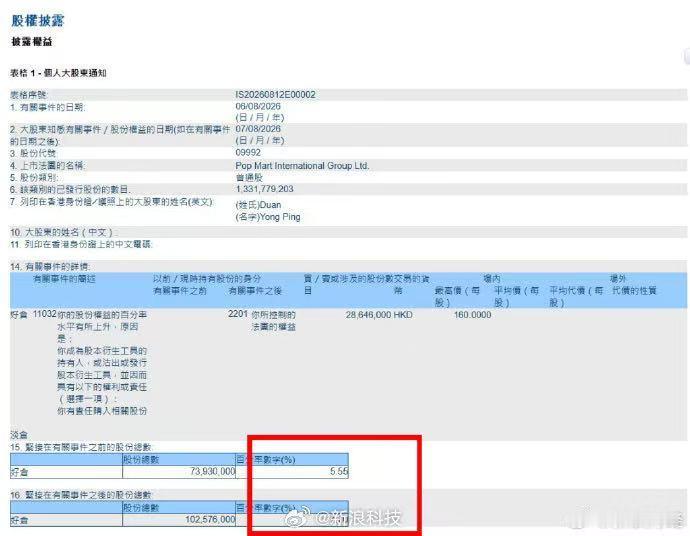Click the 股份總數 header in section 16
This screenshot has width=690, height=536.
tap(141, 508)
